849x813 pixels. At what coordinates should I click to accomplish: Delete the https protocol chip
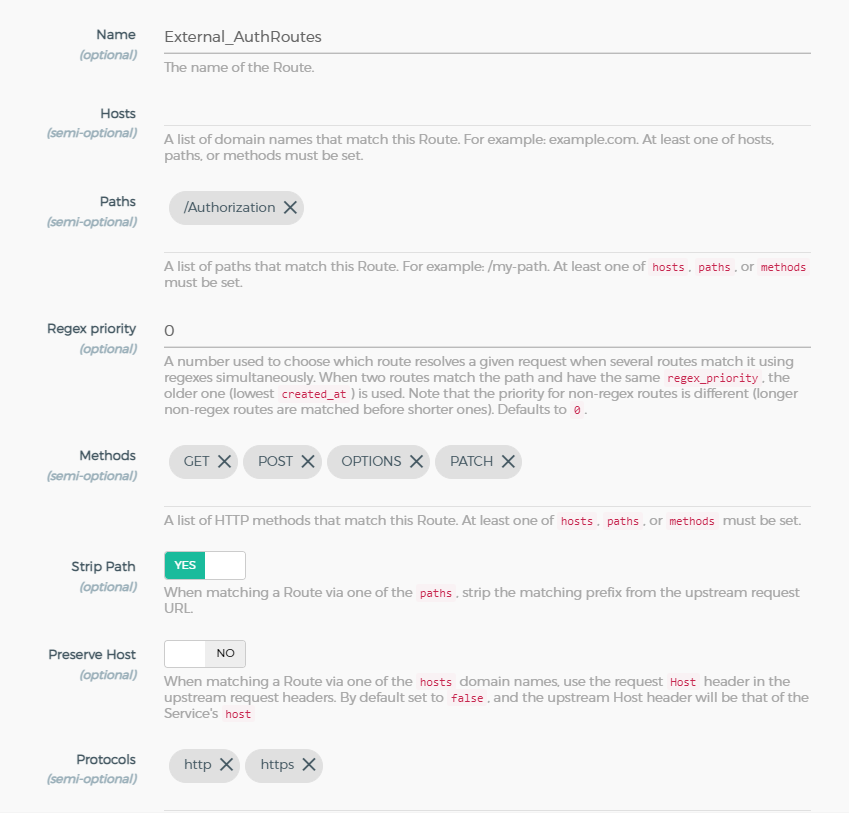coord(309,765)
